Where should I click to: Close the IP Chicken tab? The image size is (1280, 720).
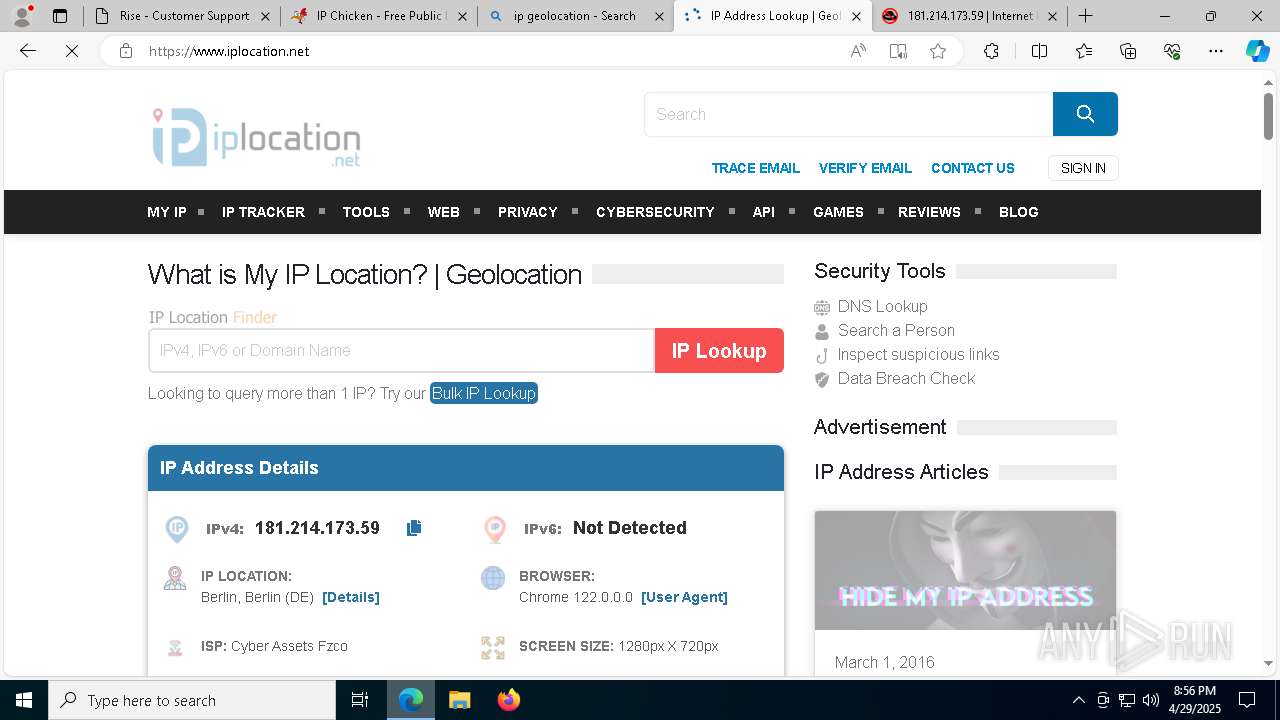462,16
